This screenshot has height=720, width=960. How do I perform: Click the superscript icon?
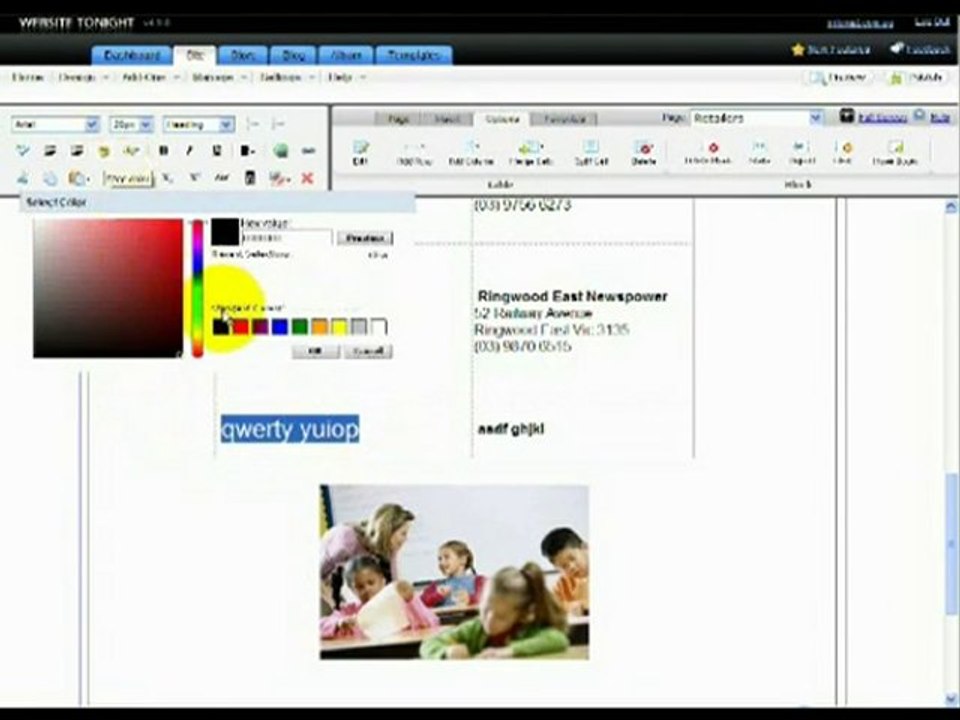(x=195, y=178)
